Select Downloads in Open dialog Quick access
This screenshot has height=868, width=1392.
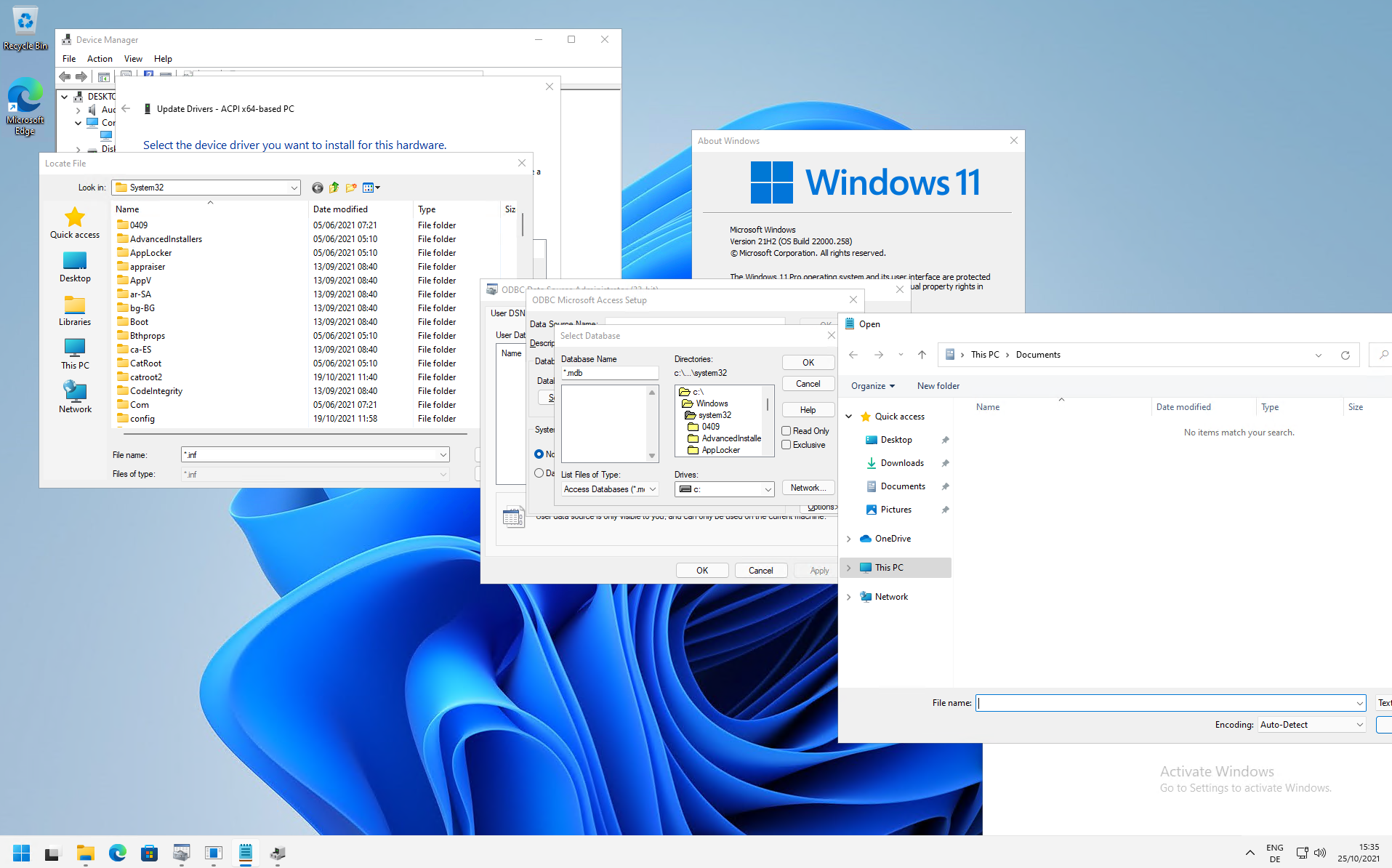(902, 463)
